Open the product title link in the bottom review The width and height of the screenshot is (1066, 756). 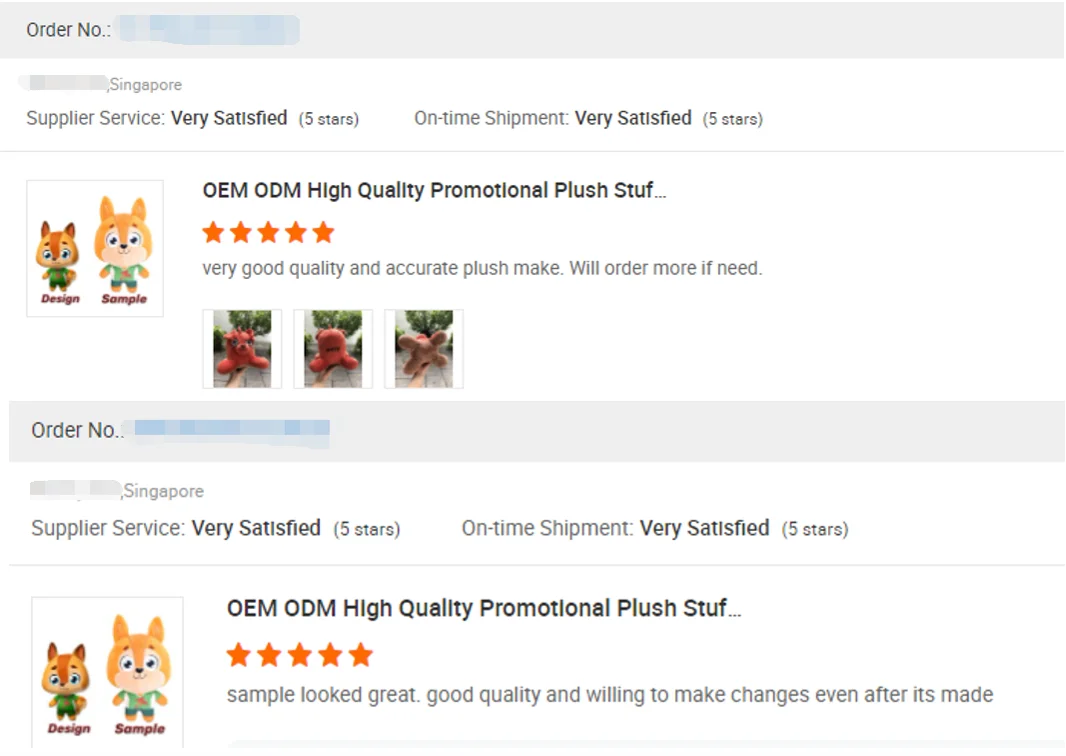[x=484, y=608]
